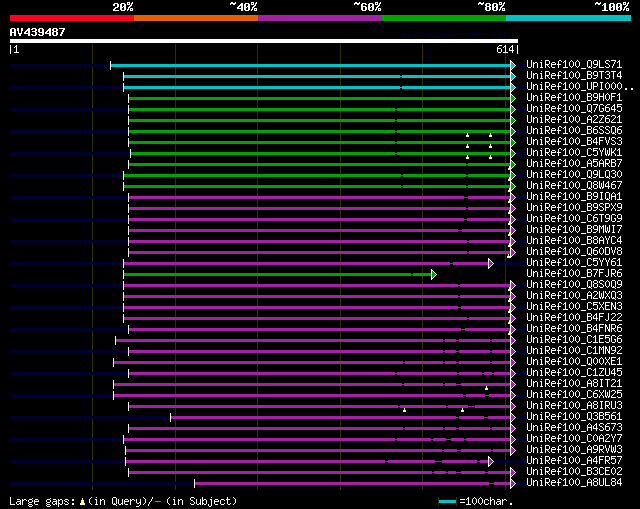Click the UniRef100_B4FNR6 label text
640x509 pixels.
574,329
